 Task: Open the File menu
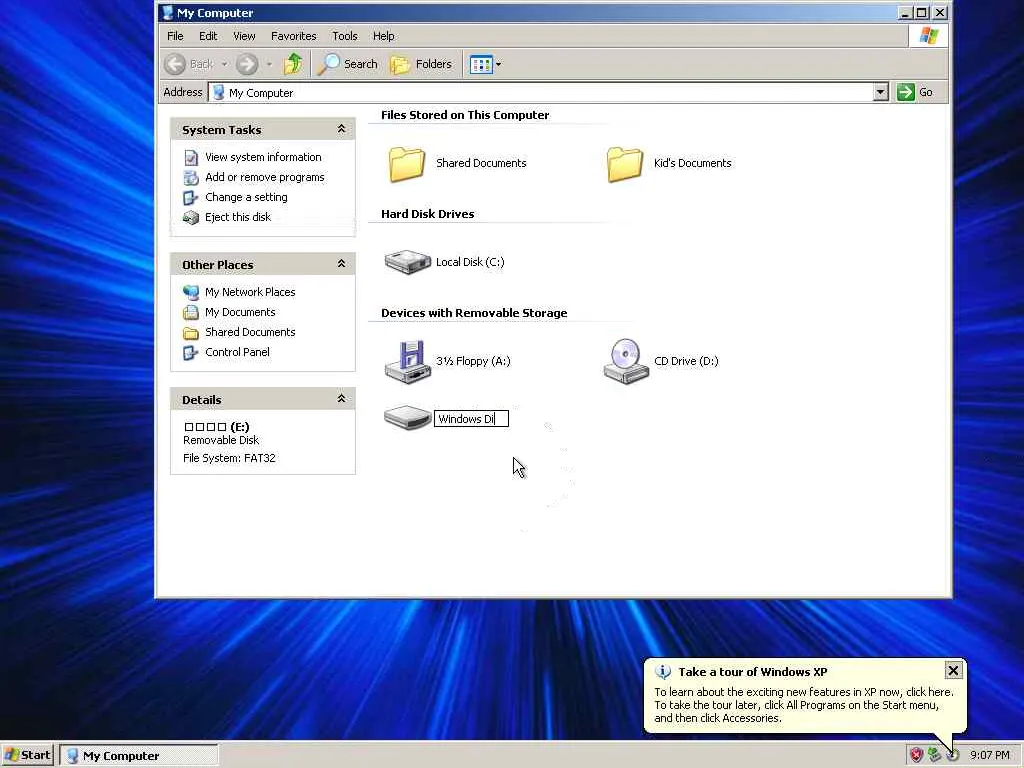click(175, 36)
